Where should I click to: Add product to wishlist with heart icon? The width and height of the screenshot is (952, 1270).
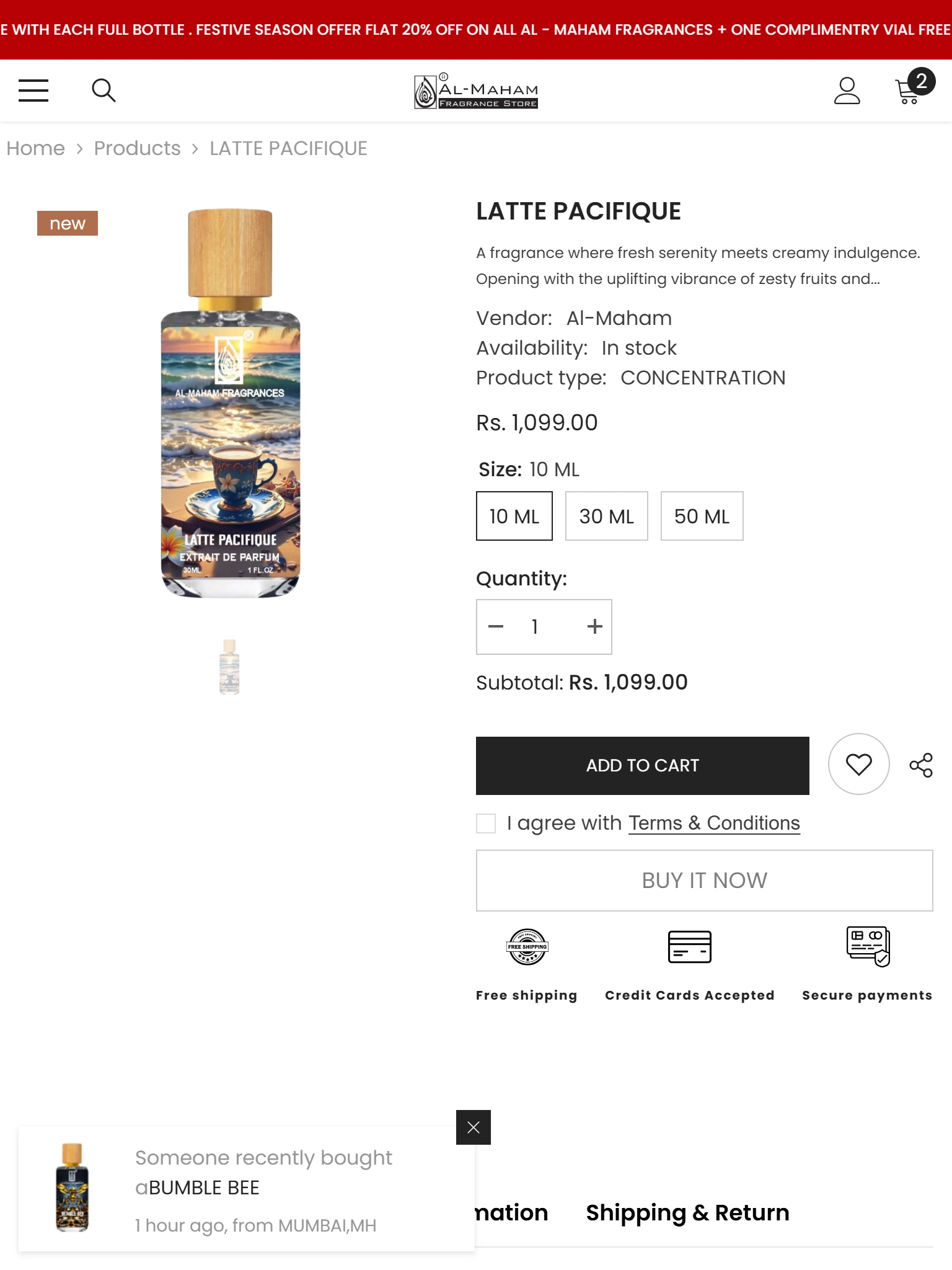click(858, 764)
